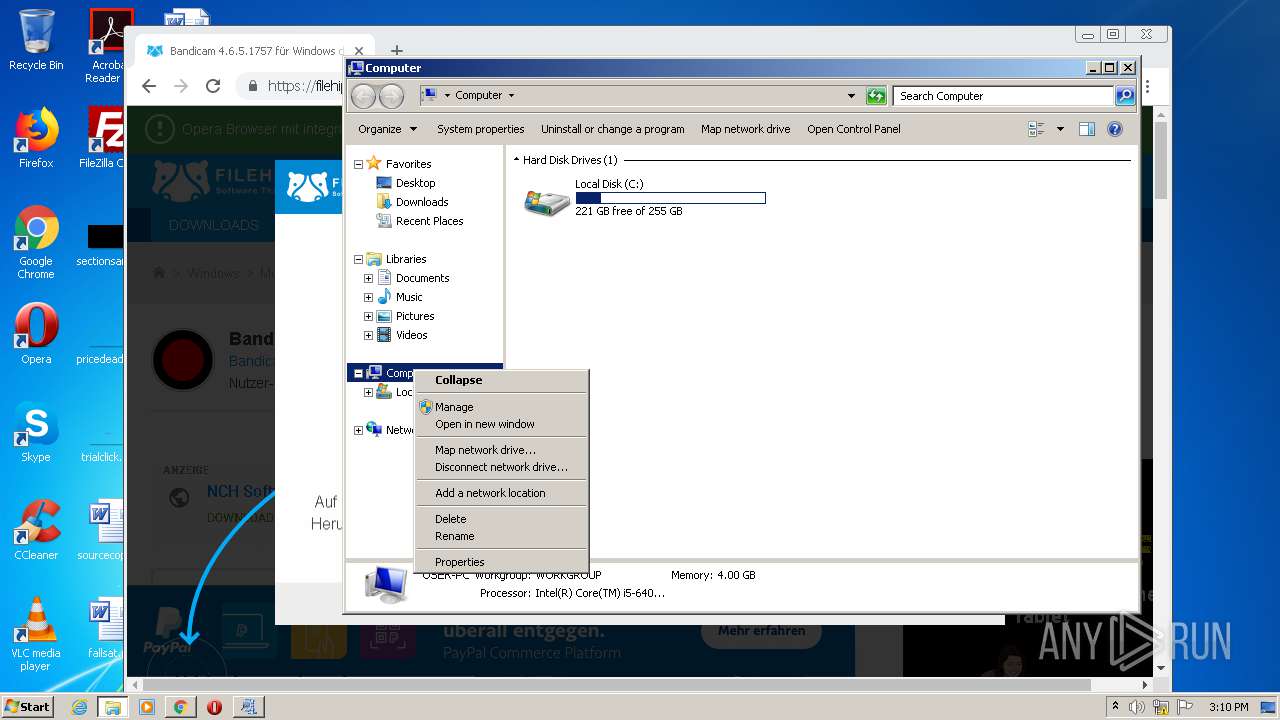Collapse the Libraries tree node
Image resolution: width=1280 pixels, height=720 pixels.
(x=358, y=259)
